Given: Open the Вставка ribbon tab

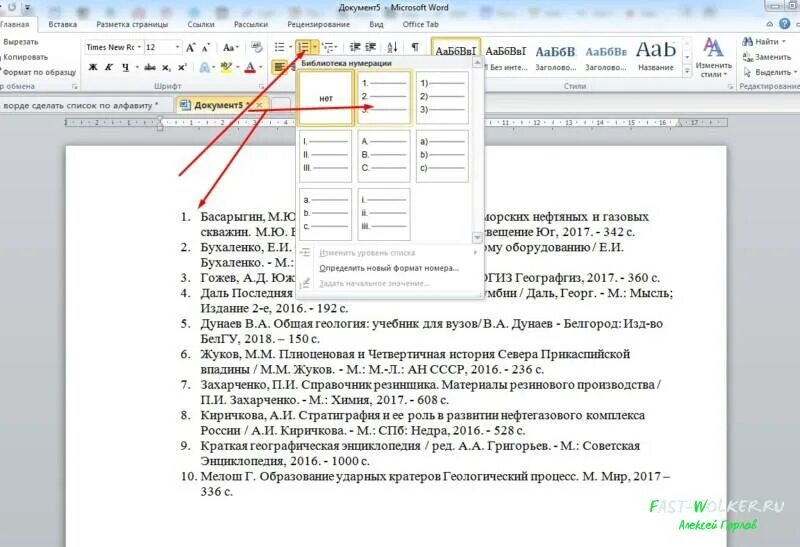Looking at the screenshot, I should point(63,24).
